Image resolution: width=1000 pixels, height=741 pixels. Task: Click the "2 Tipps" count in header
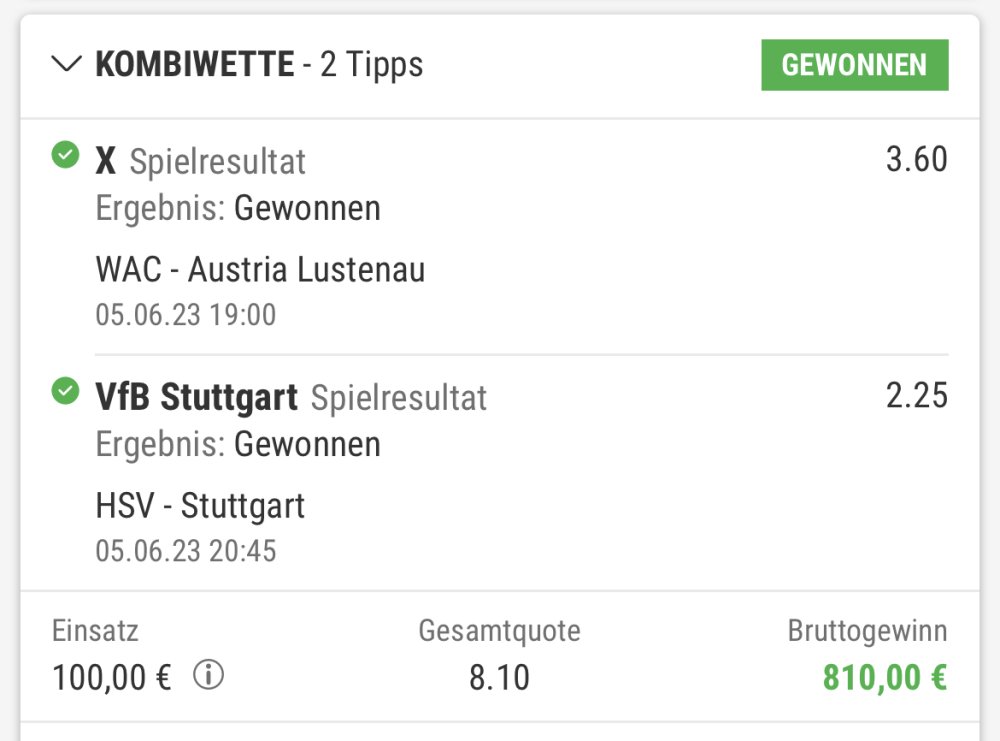[371, 65]
